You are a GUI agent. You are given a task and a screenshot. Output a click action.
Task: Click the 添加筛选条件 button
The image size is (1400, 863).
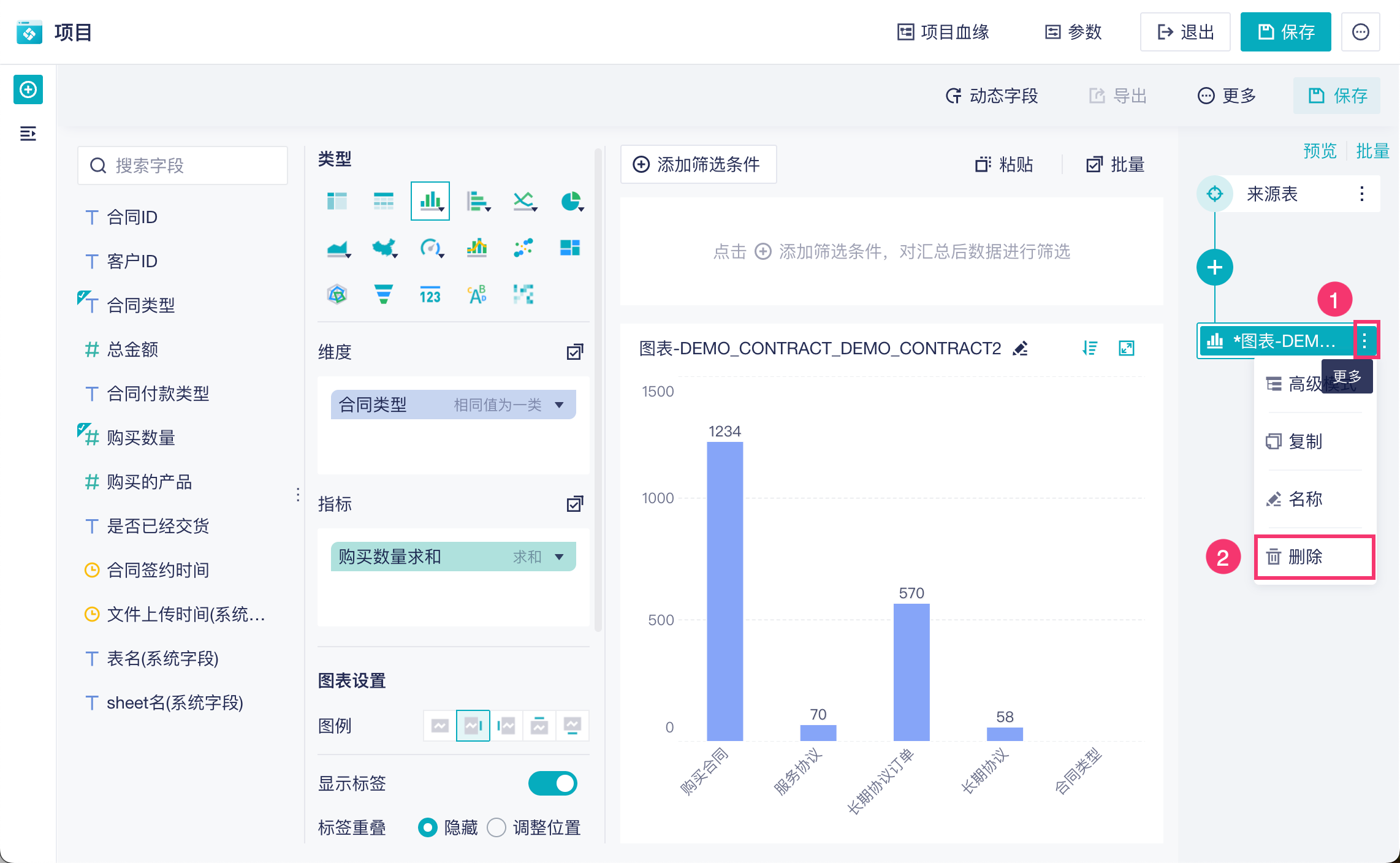click(x=698, y=164)
